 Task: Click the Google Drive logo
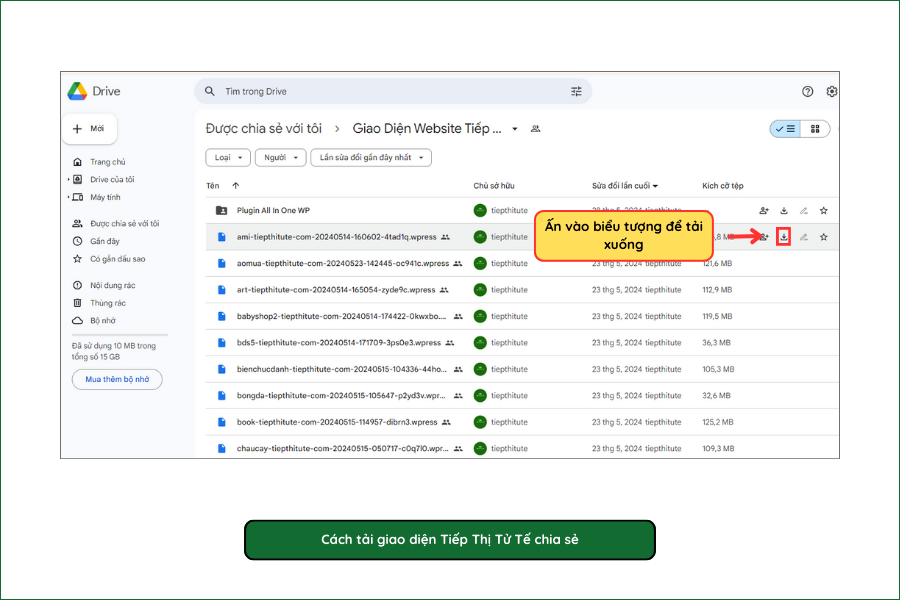pyautogui.click(x=77, y=91)
